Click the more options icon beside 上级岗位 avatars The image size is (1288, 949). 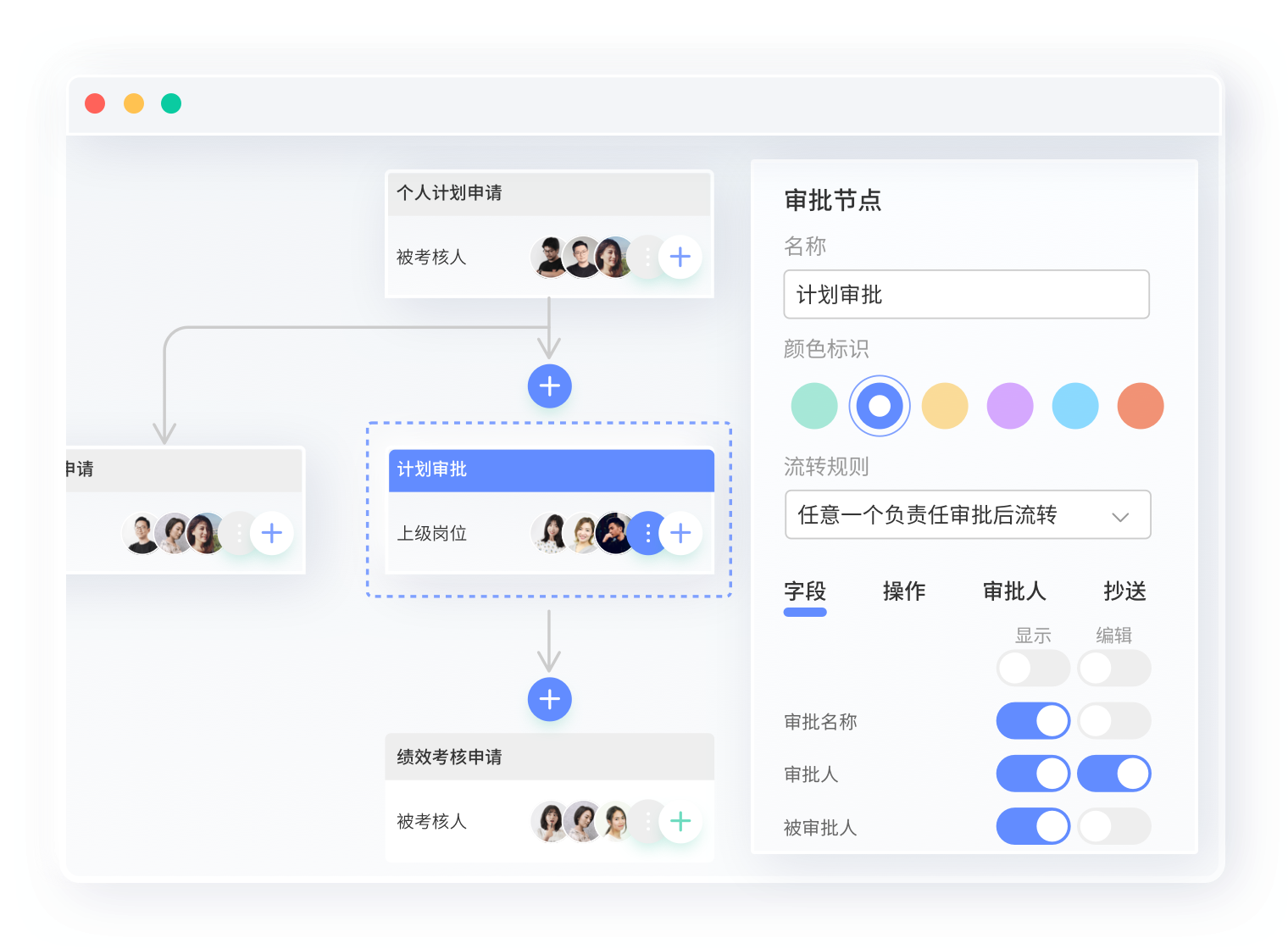[x=647, y=533]
